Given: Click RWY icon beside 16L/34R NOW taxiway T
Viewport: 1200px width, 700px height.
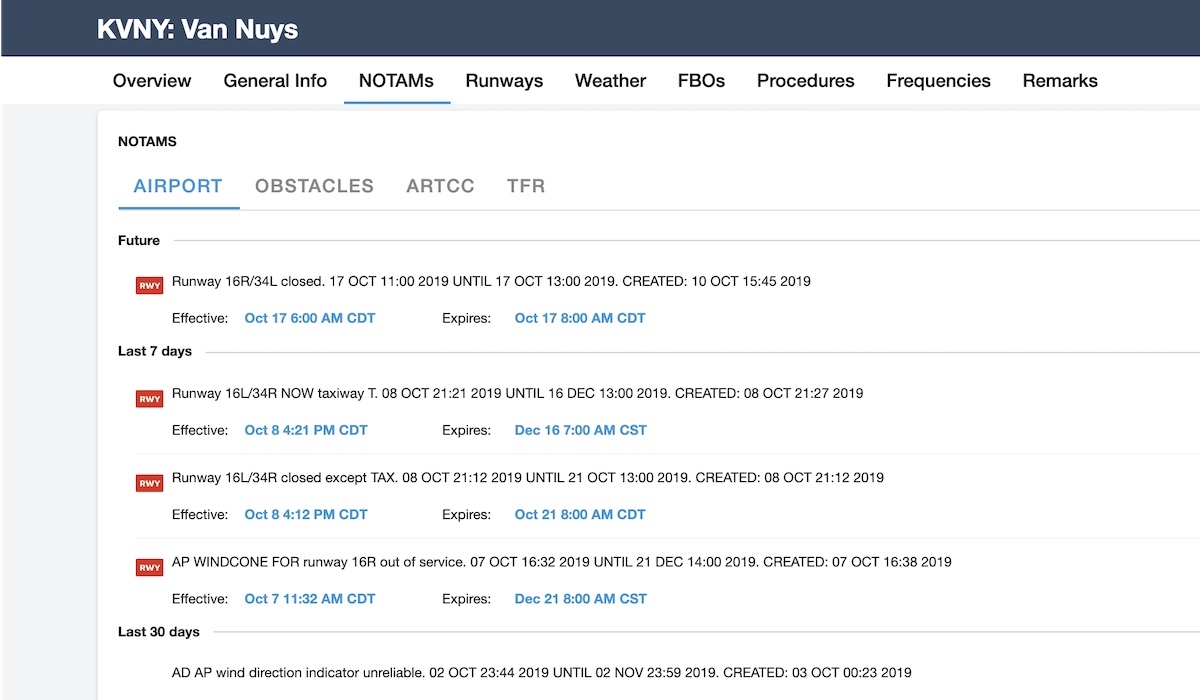Looking at the screenshot, I should coord(149,398).
